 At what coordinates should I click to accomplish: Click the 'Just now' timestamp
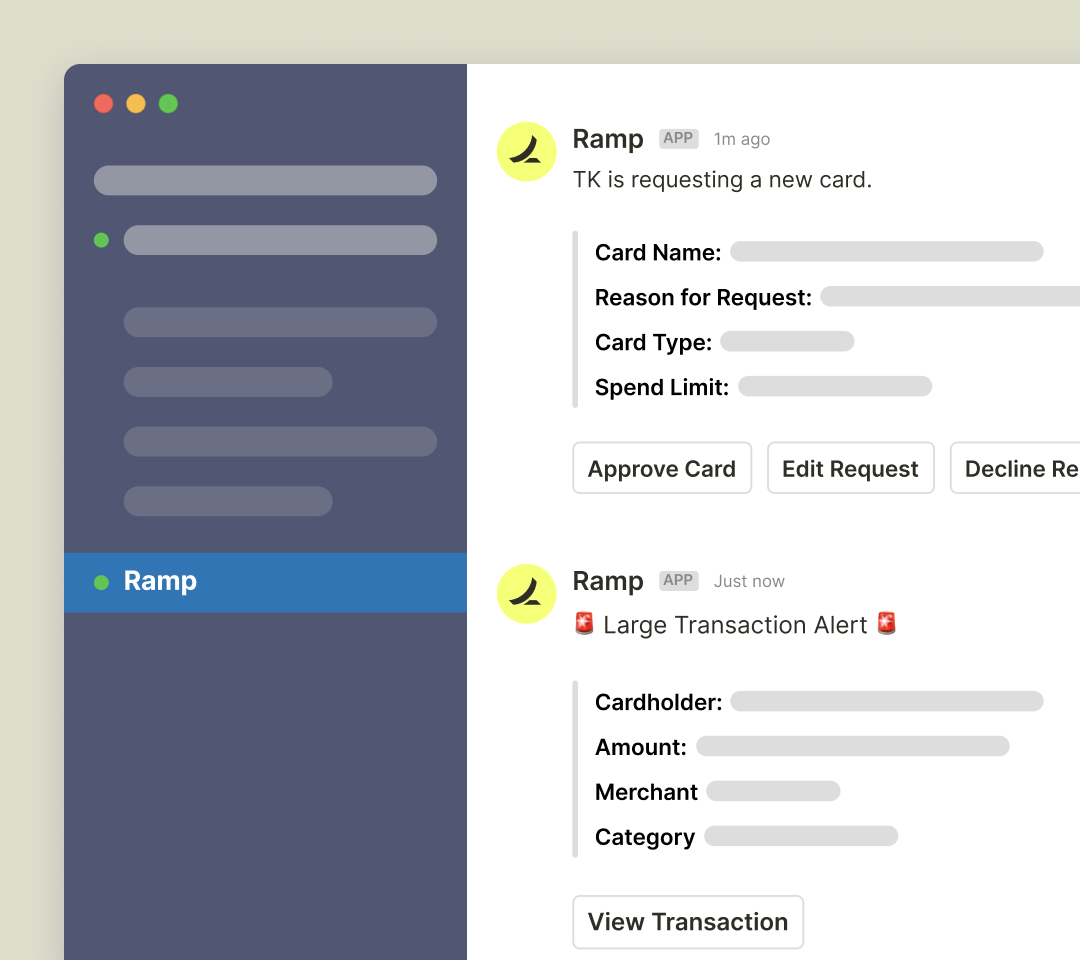[x=749, y=581]
